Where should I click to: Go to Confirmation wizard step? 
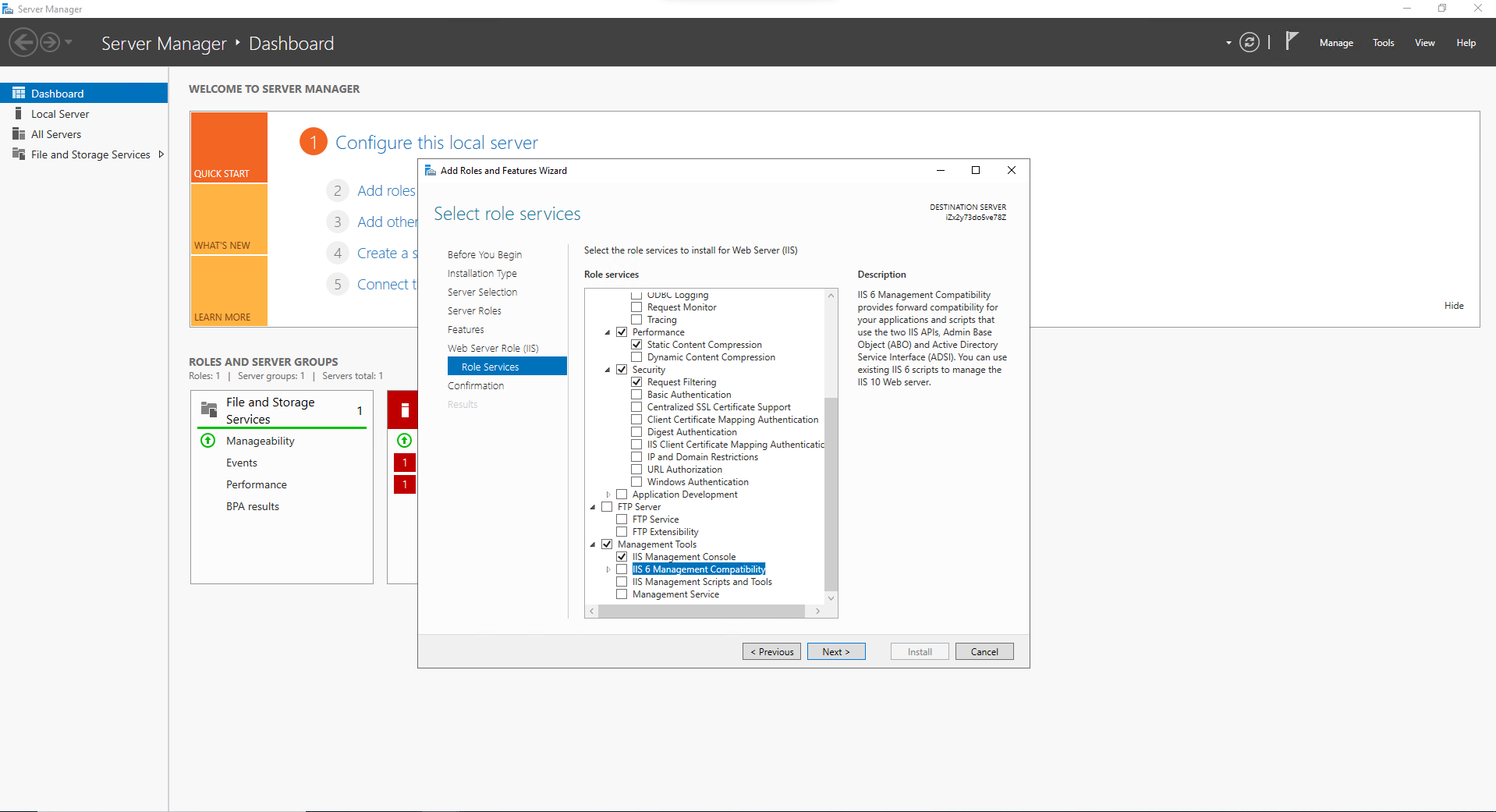pos(476,385)
